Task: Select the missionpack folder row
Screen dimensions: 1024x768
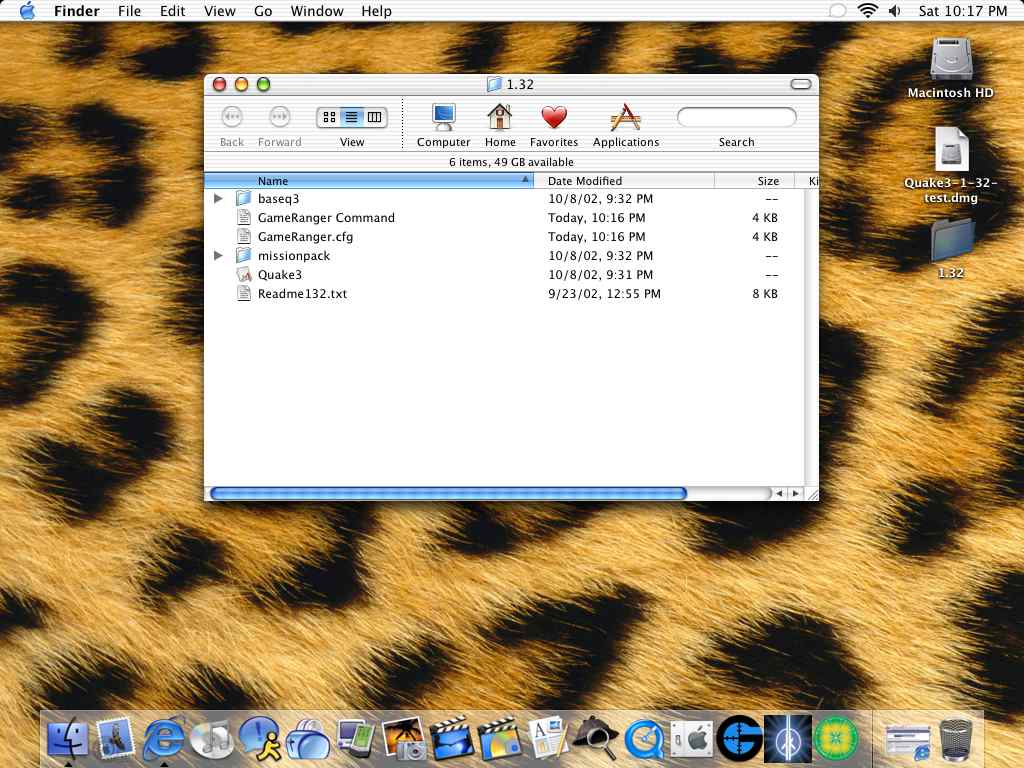Action: click(505, 255)
